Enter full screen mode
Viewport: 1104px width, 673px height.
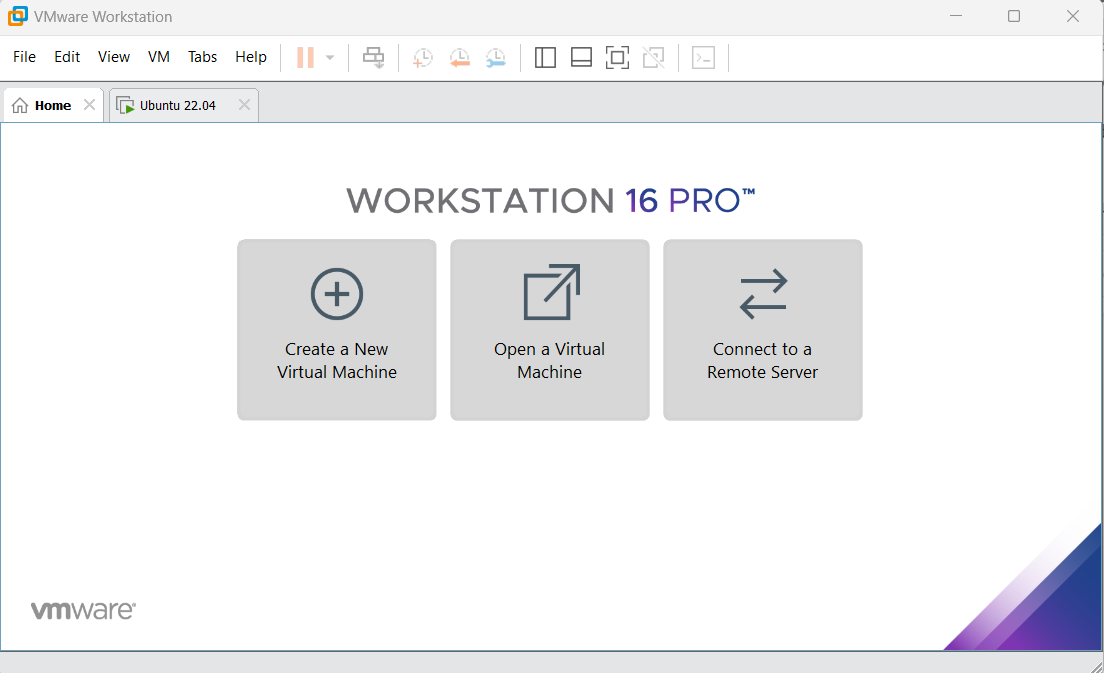pyautogui.click(x=617, y=58)
